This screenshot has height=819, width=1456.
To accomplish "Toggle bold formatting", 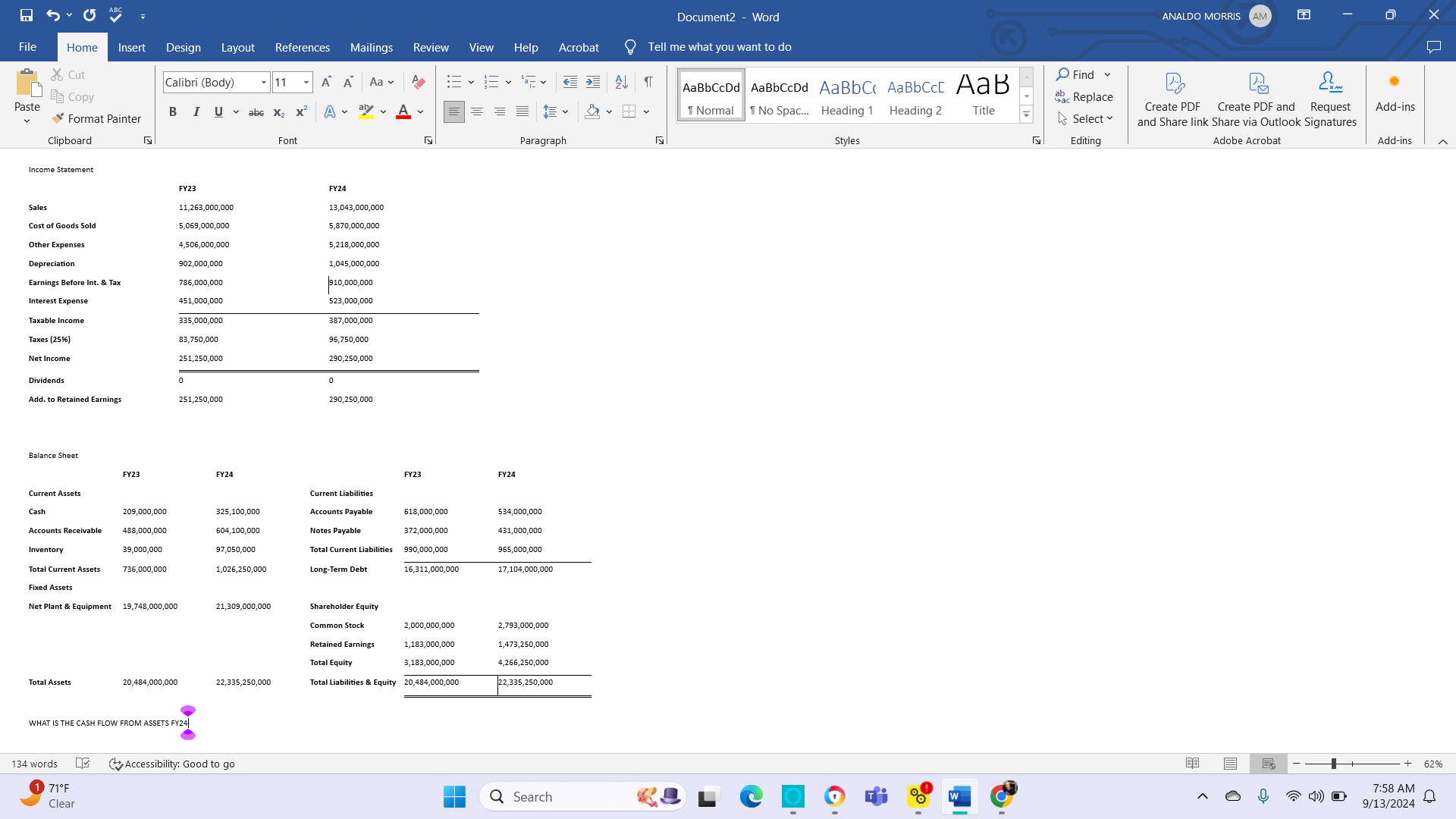I will pos(172,111).
